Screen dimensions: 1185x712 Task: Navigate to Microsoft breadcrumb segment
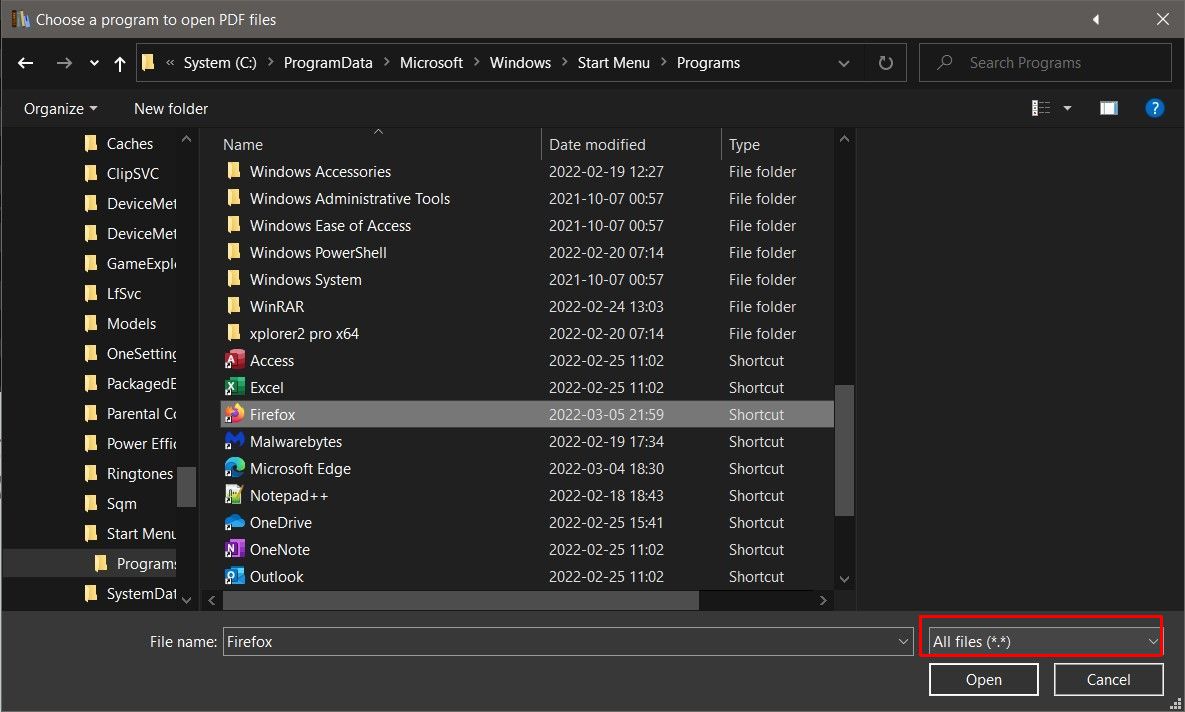point(431,63)
